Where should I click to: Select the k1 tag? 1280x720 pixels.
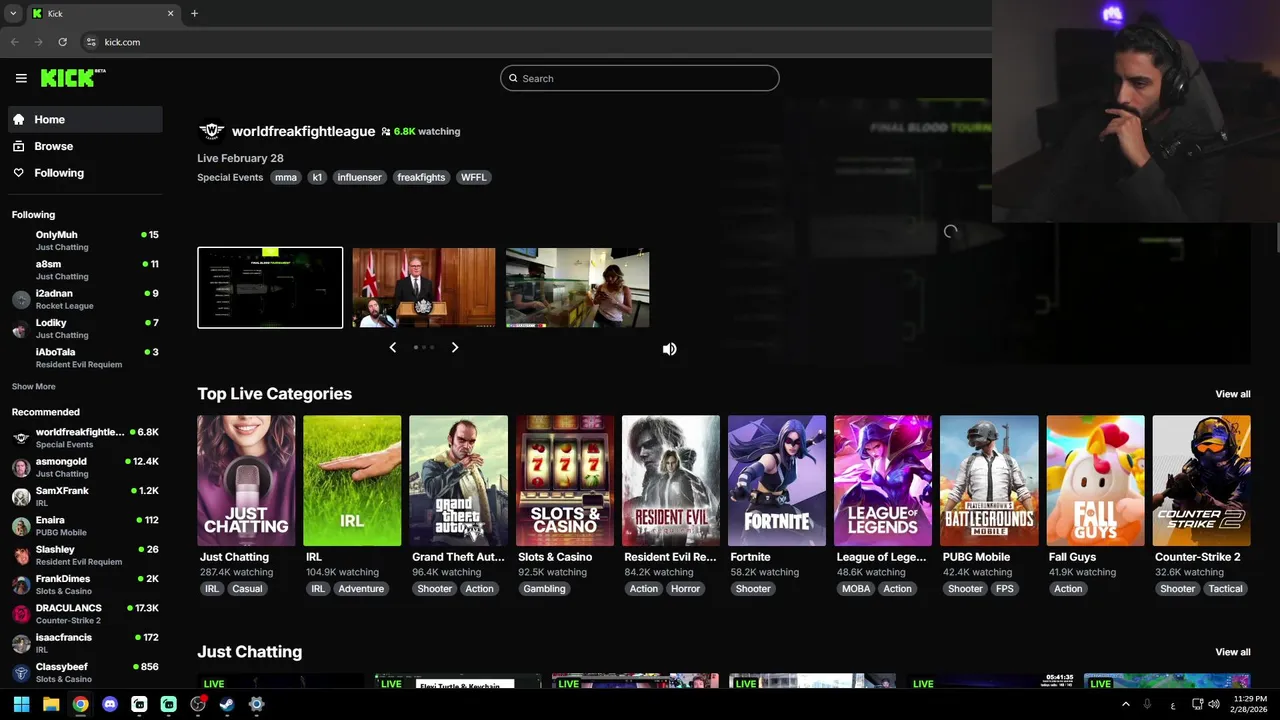click(317, 177)
